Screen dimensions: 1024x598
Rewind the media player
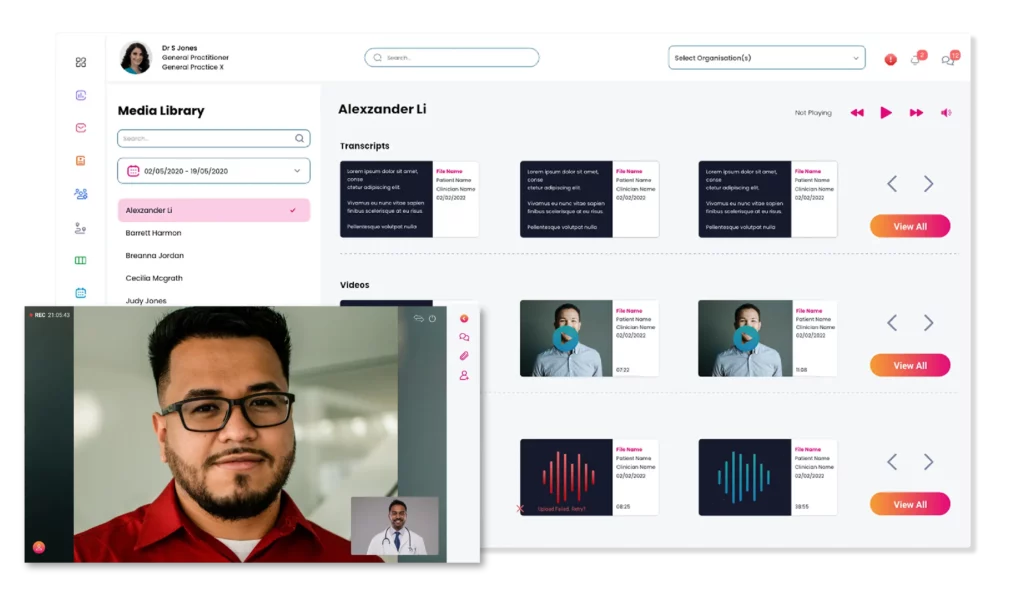click(857, 113)
